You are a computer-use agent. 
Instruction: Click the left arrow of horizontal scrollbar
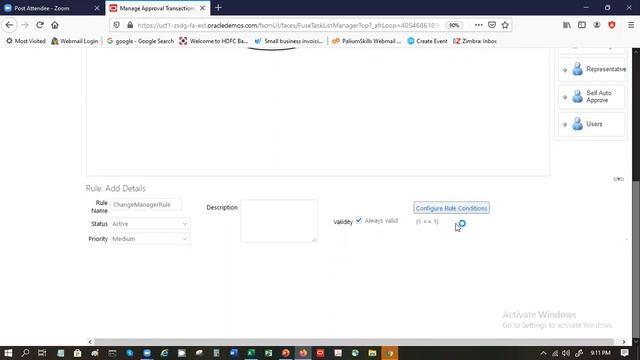point(90,342)
